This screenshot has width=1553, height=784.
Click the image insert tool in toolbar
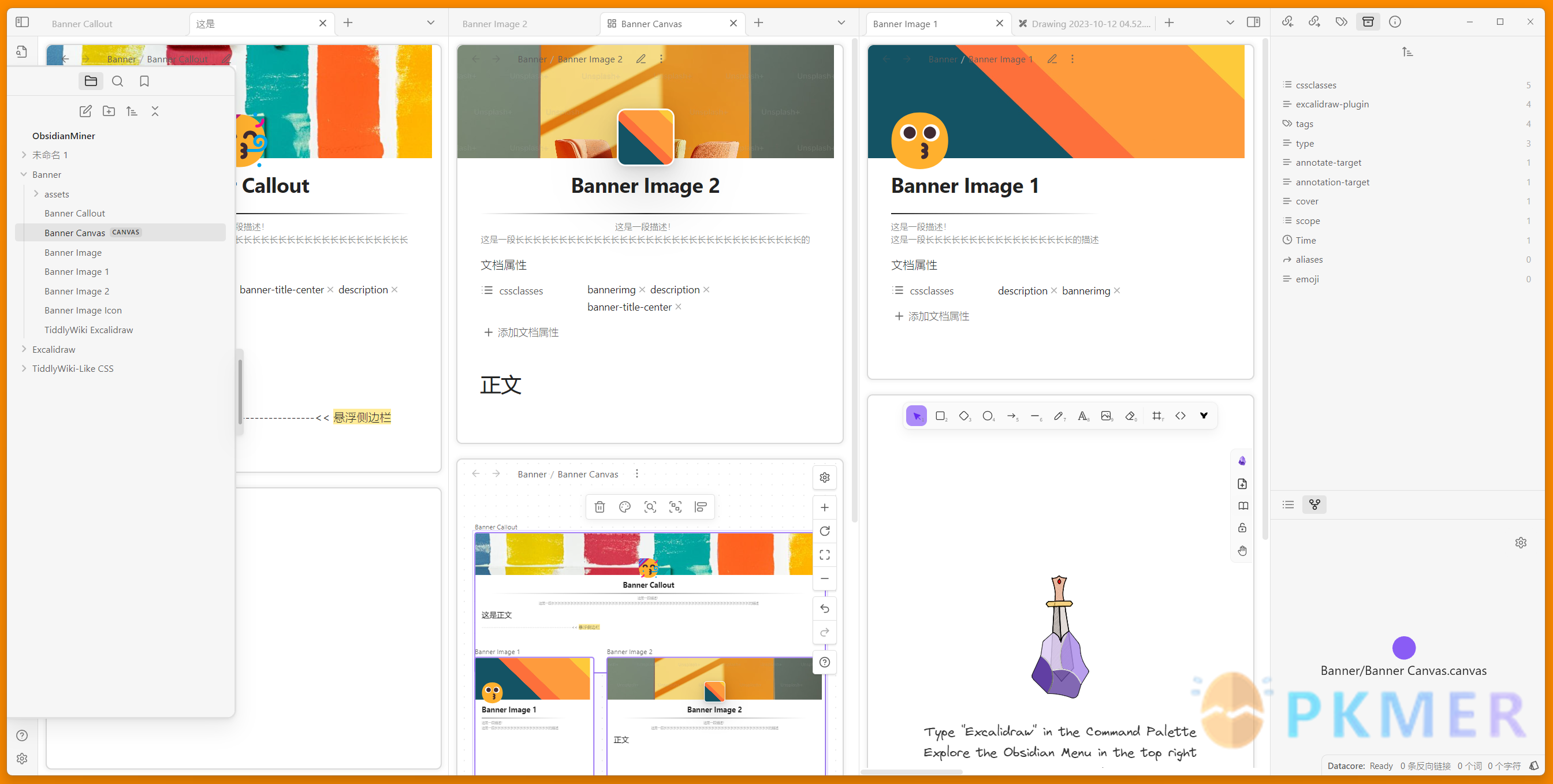click(x=1105, y=416)
